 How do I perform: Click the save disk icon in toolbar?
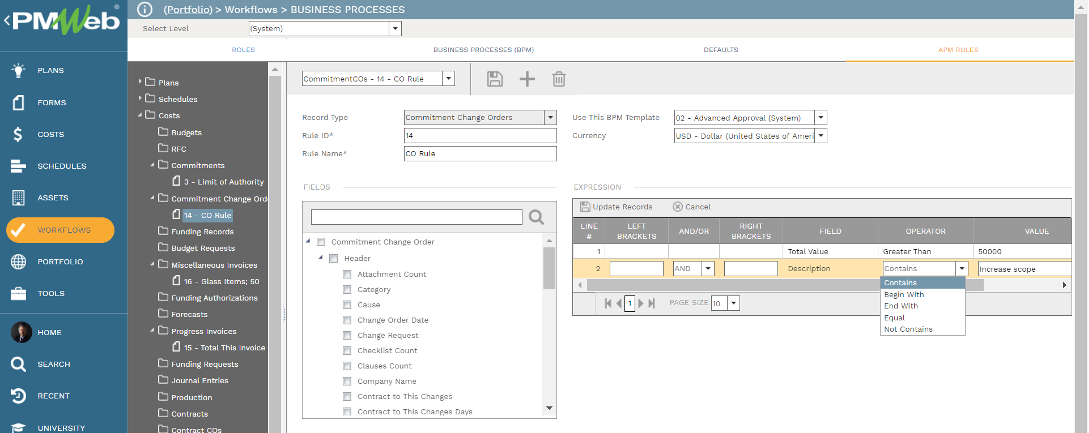pos(494,79)
